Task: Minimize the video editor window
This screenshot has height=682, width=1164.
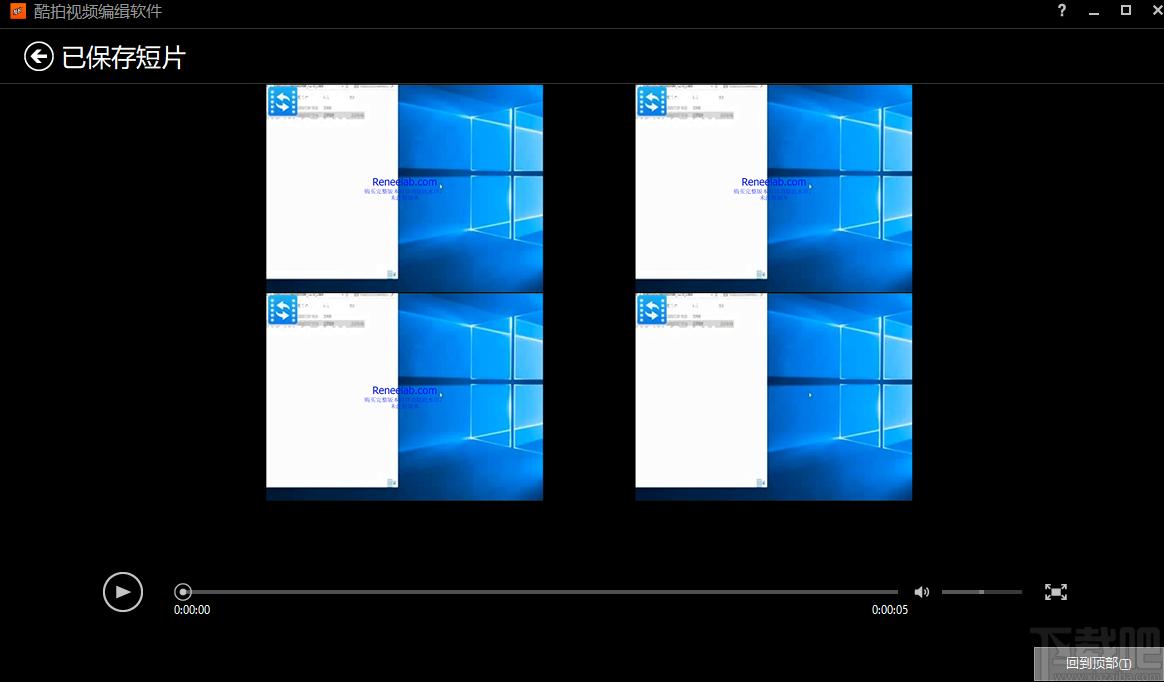Action: tap(1094, 11)
